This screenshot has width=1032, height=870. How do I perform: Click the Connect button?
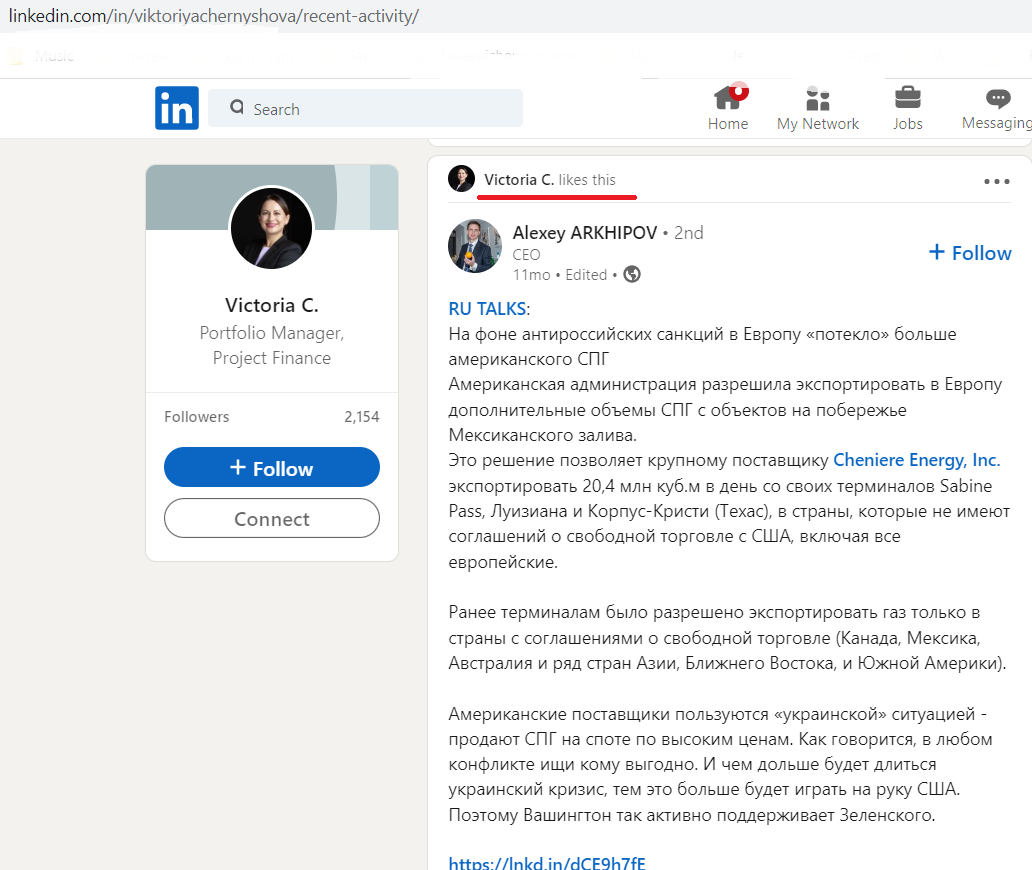pyautogui.click(x=272, y=519)
